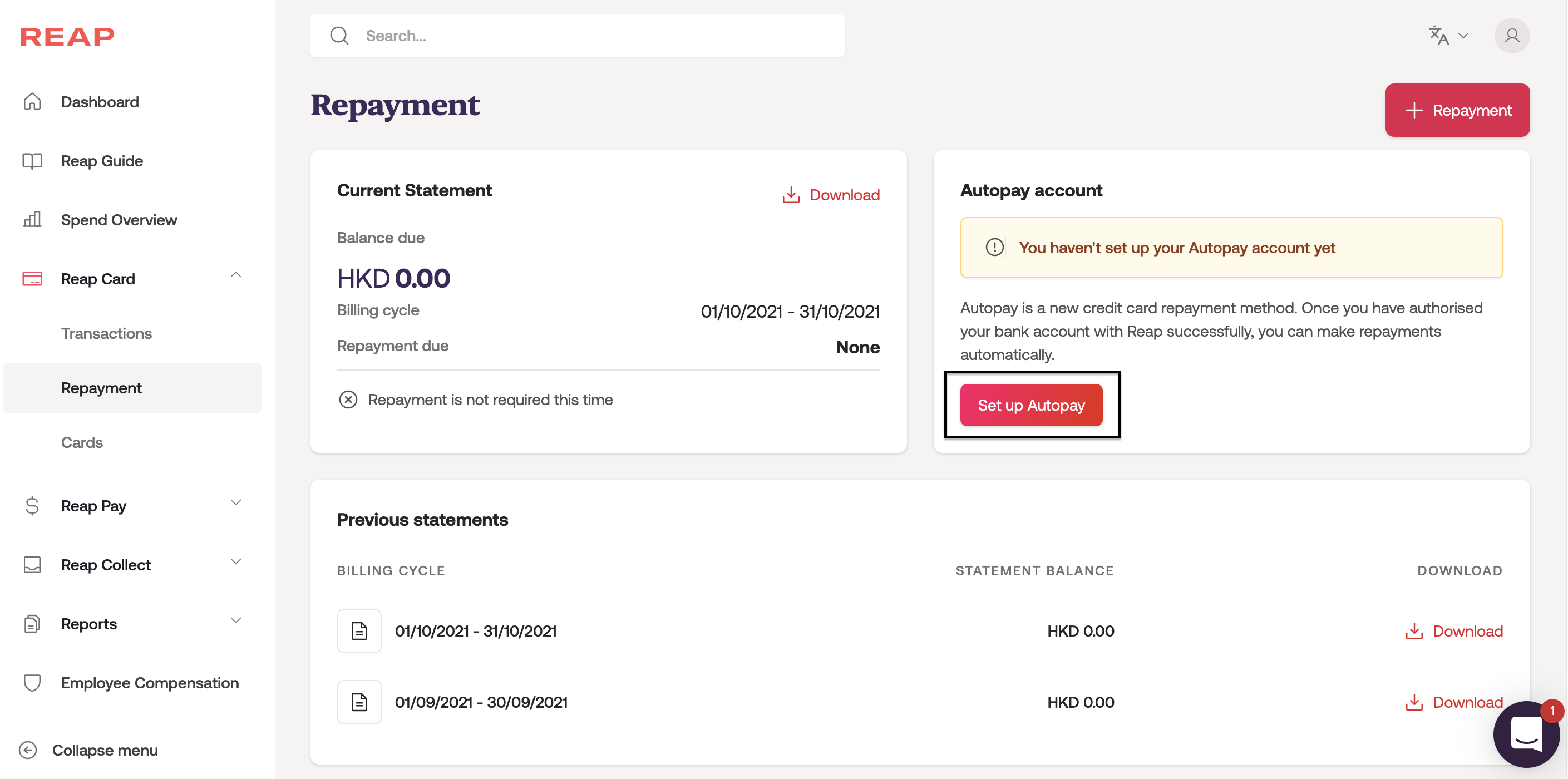This screenshot has height=779, width=1568.
Task: Click the Collapse menu arrow icon
Action: [28, 750]
